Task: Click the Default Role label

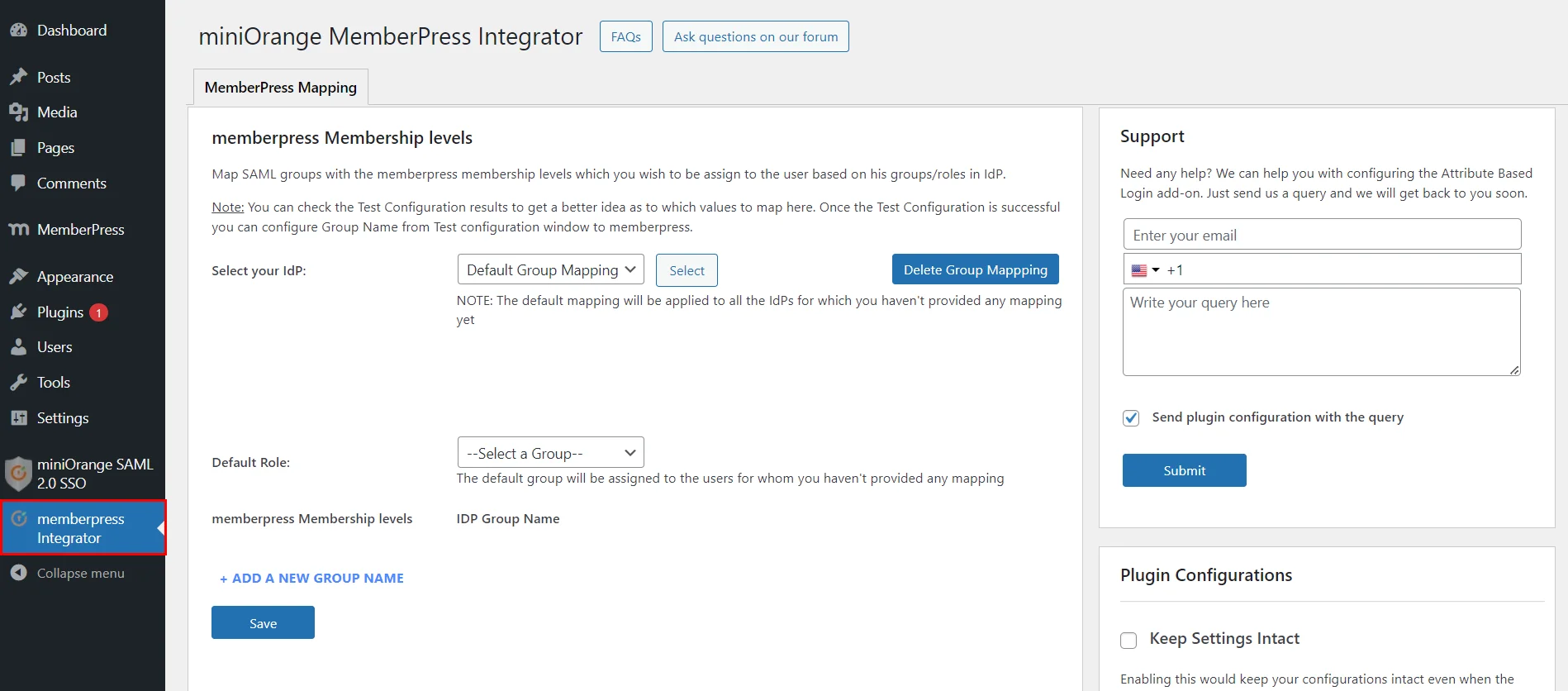Action: [251, 462]
